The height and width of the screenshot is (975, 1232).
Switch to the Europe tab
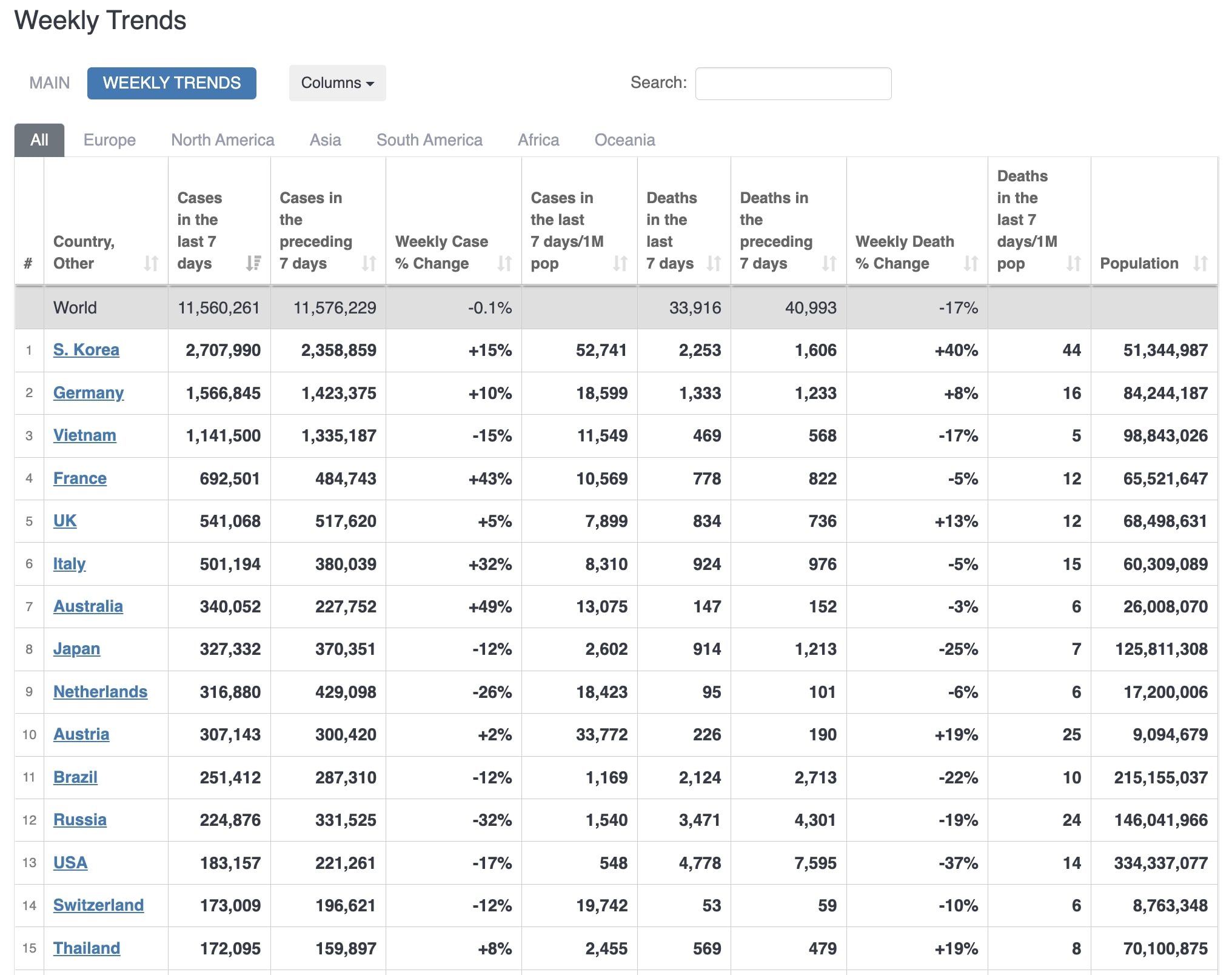[110, 139]
